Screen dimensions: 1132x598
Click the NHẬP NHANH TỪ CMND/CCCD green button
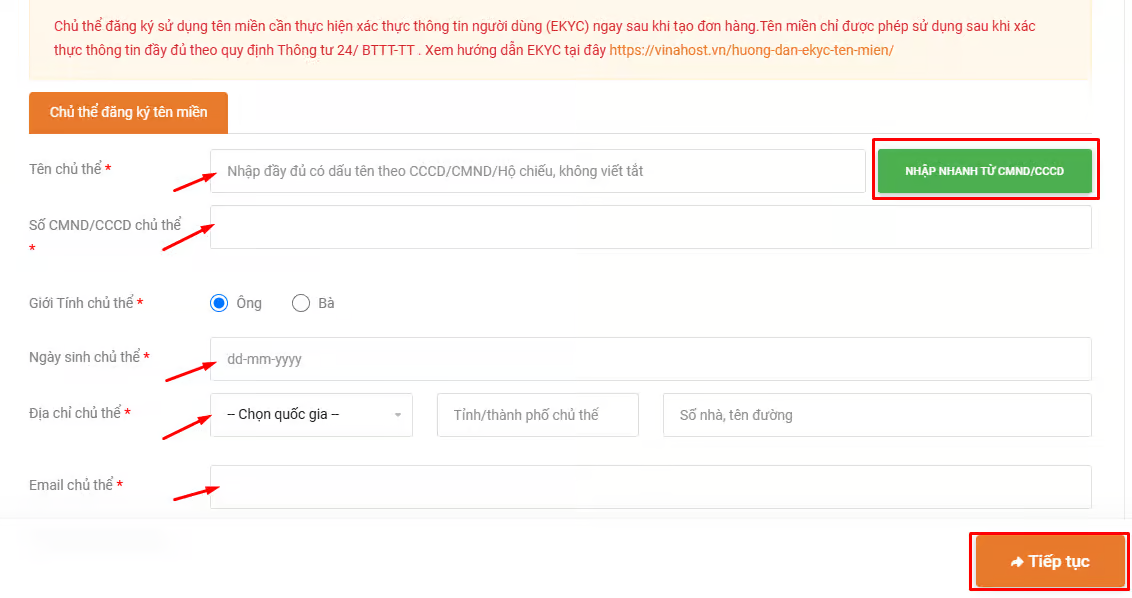coord(985,171)
